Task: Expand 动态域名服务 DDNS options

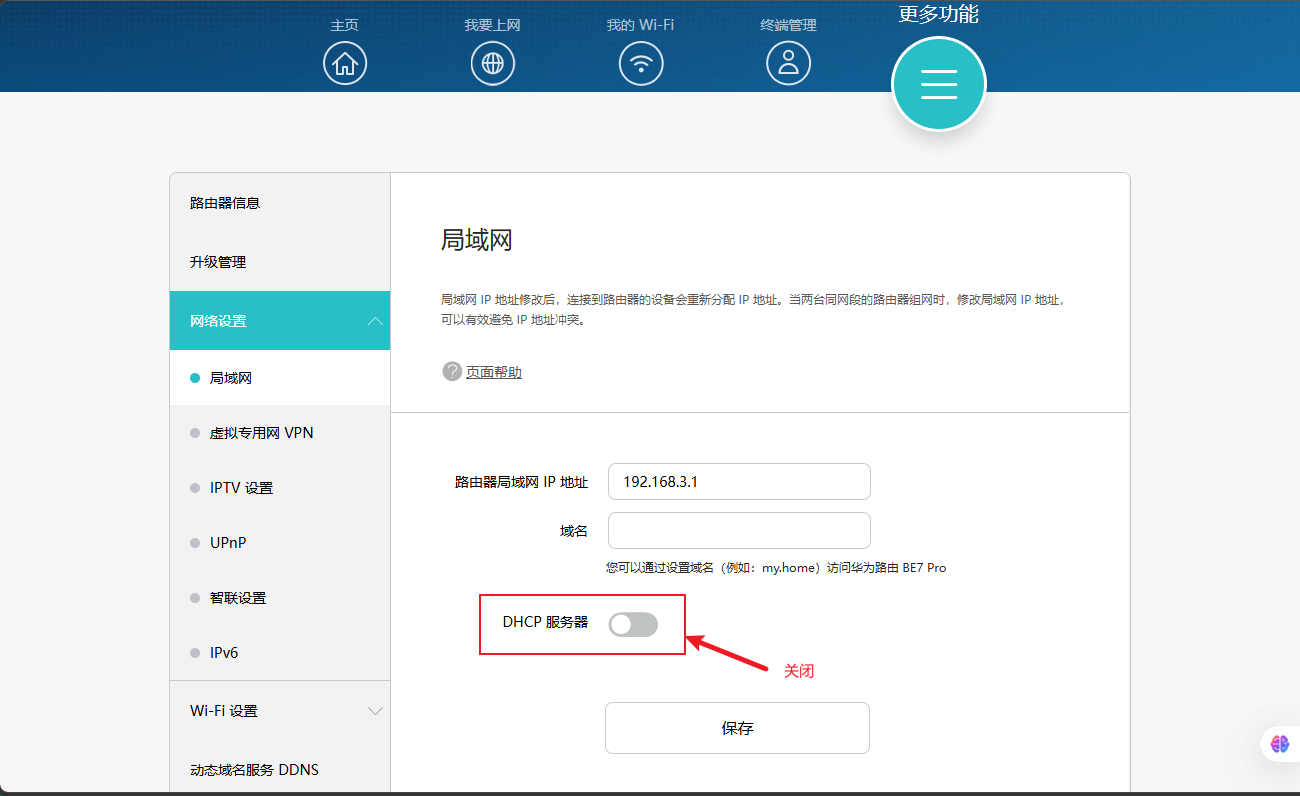Action: point(280,769)
